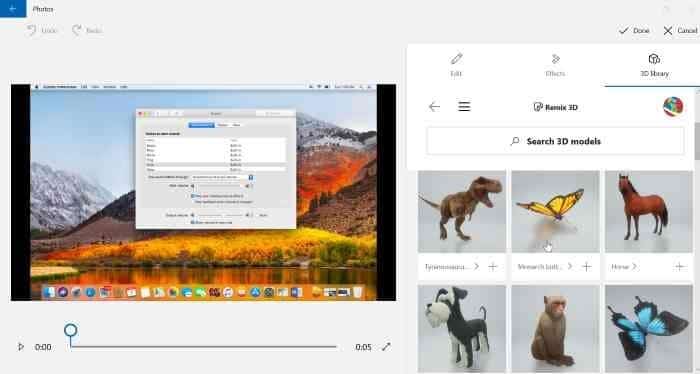Click the Remix 3D logo title
700x374 pixels.
pyautogui.click(x=555, y=107)
